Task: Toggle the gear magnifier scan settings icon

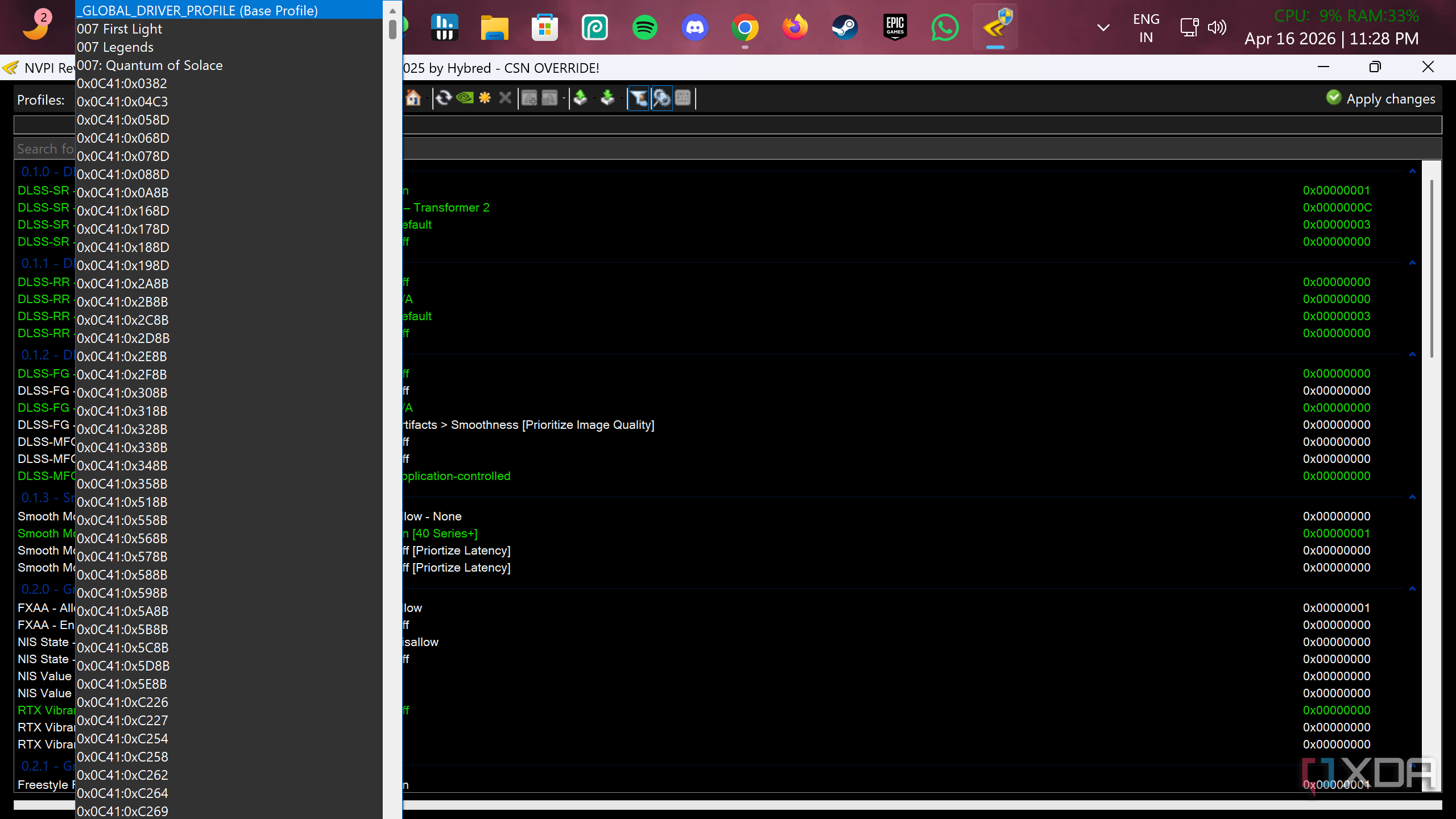Action: (x=661, y=98)
